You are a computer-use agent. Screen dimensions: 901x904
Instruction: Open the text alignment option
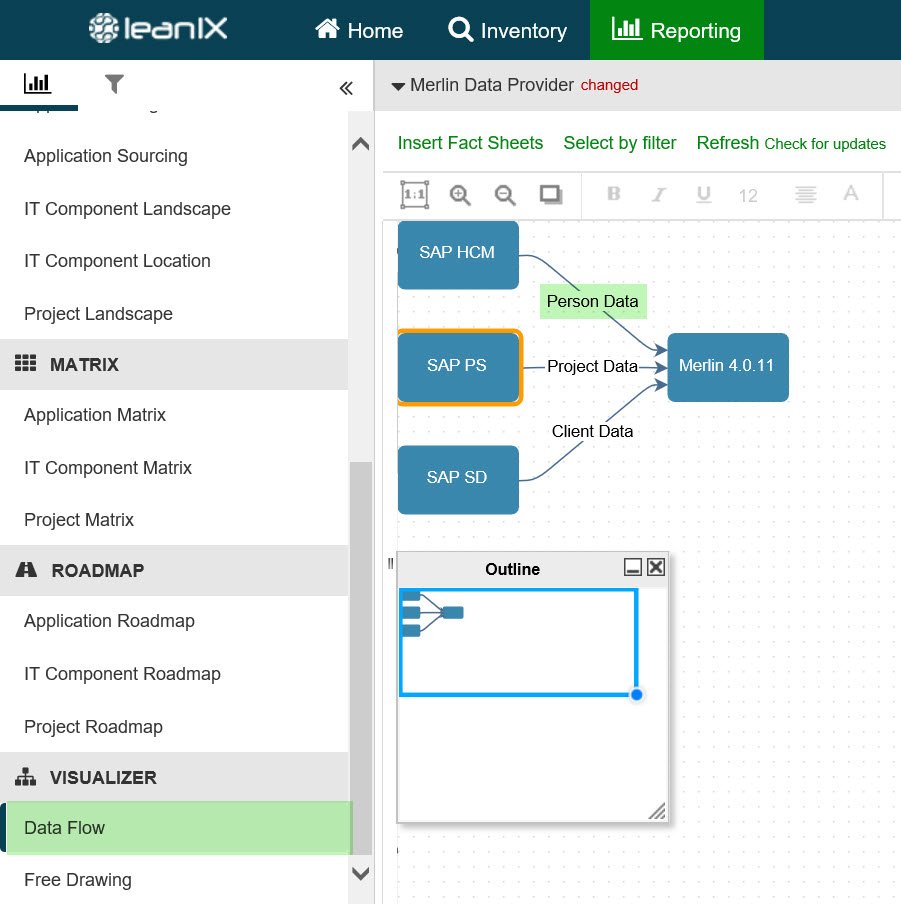[805, 194]
